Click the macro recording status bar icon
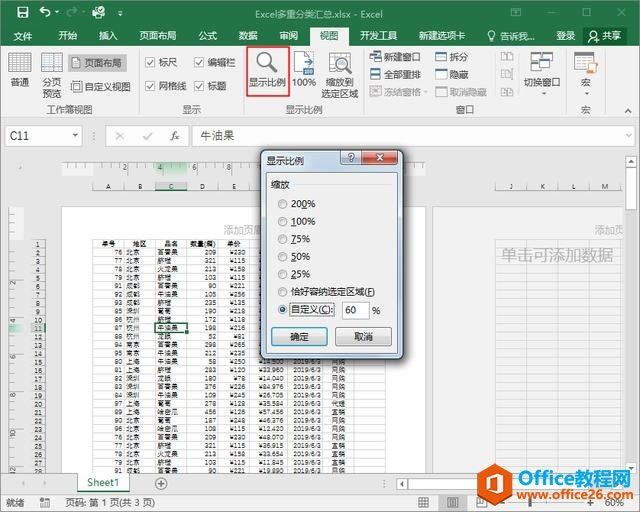The image size is (640, 512). coord(44,502)
